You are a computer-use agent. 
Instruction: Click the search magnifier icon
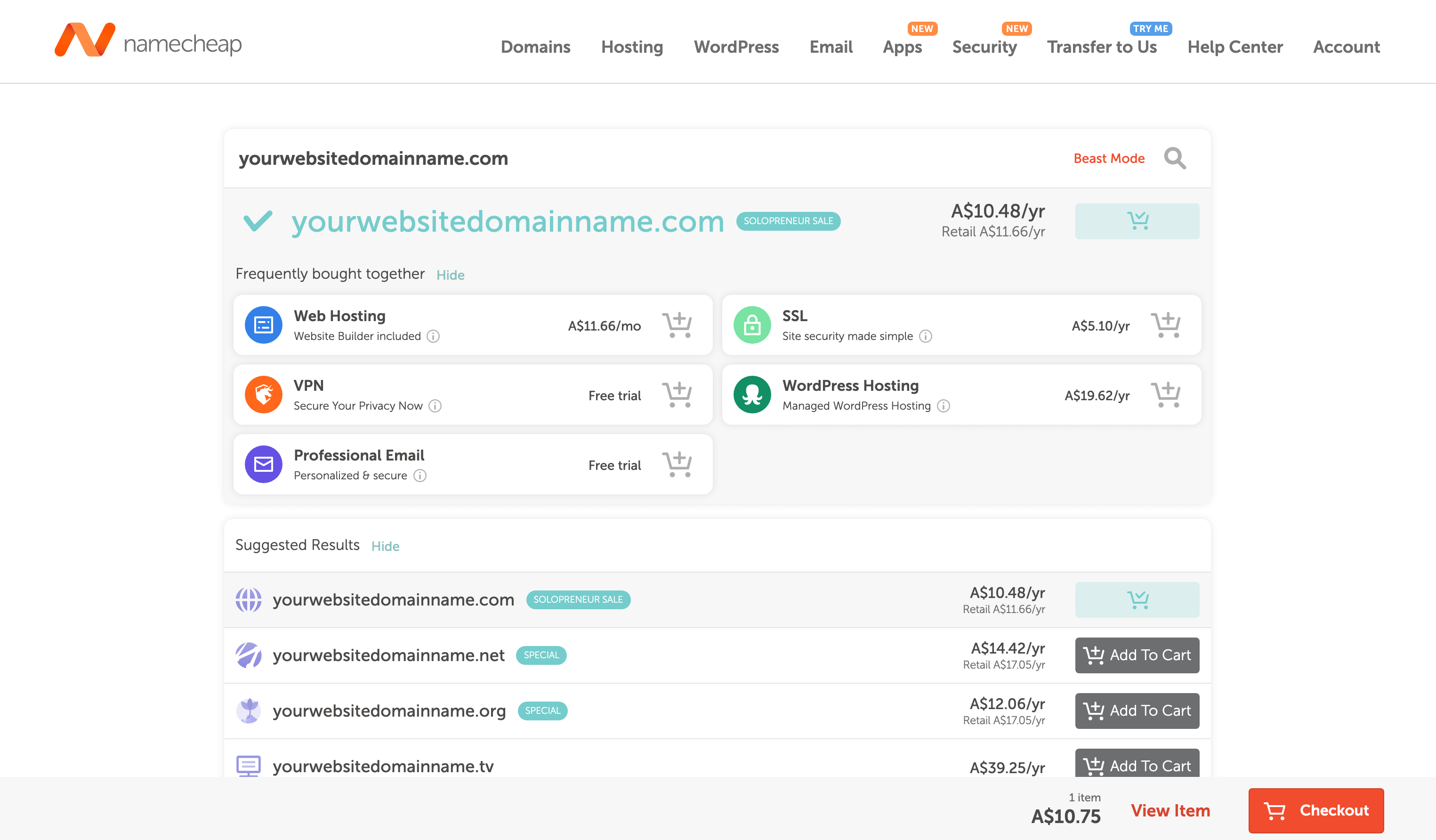coord(1174,158)
